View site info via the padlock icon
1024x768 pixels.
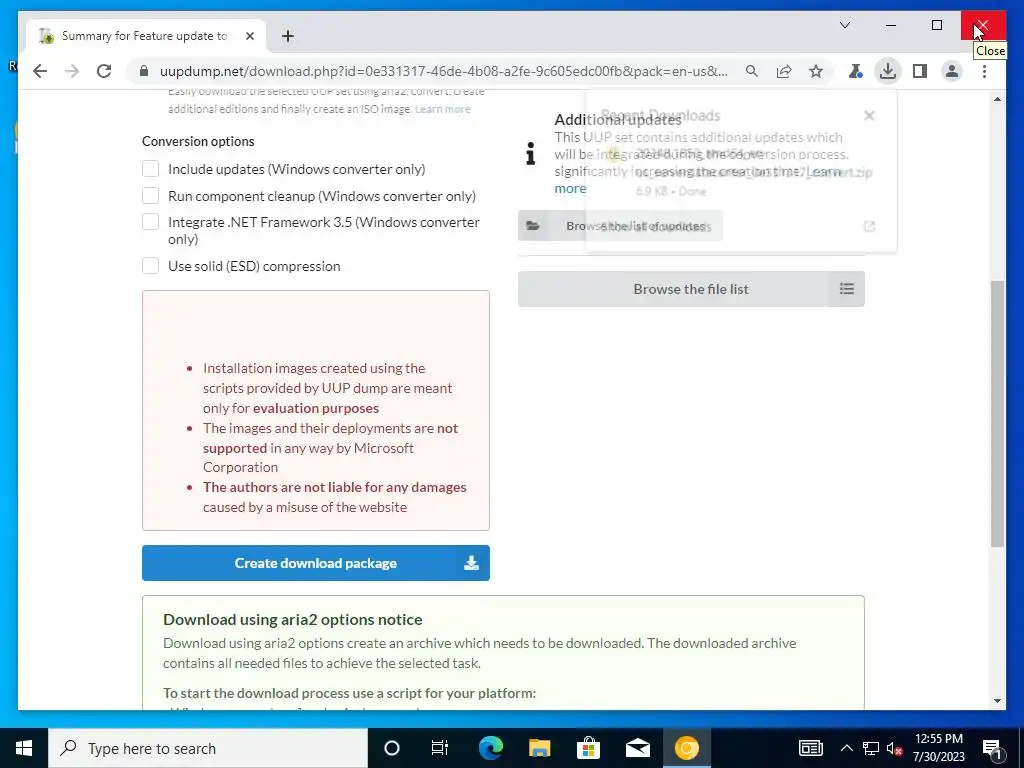tap(144, 71)
